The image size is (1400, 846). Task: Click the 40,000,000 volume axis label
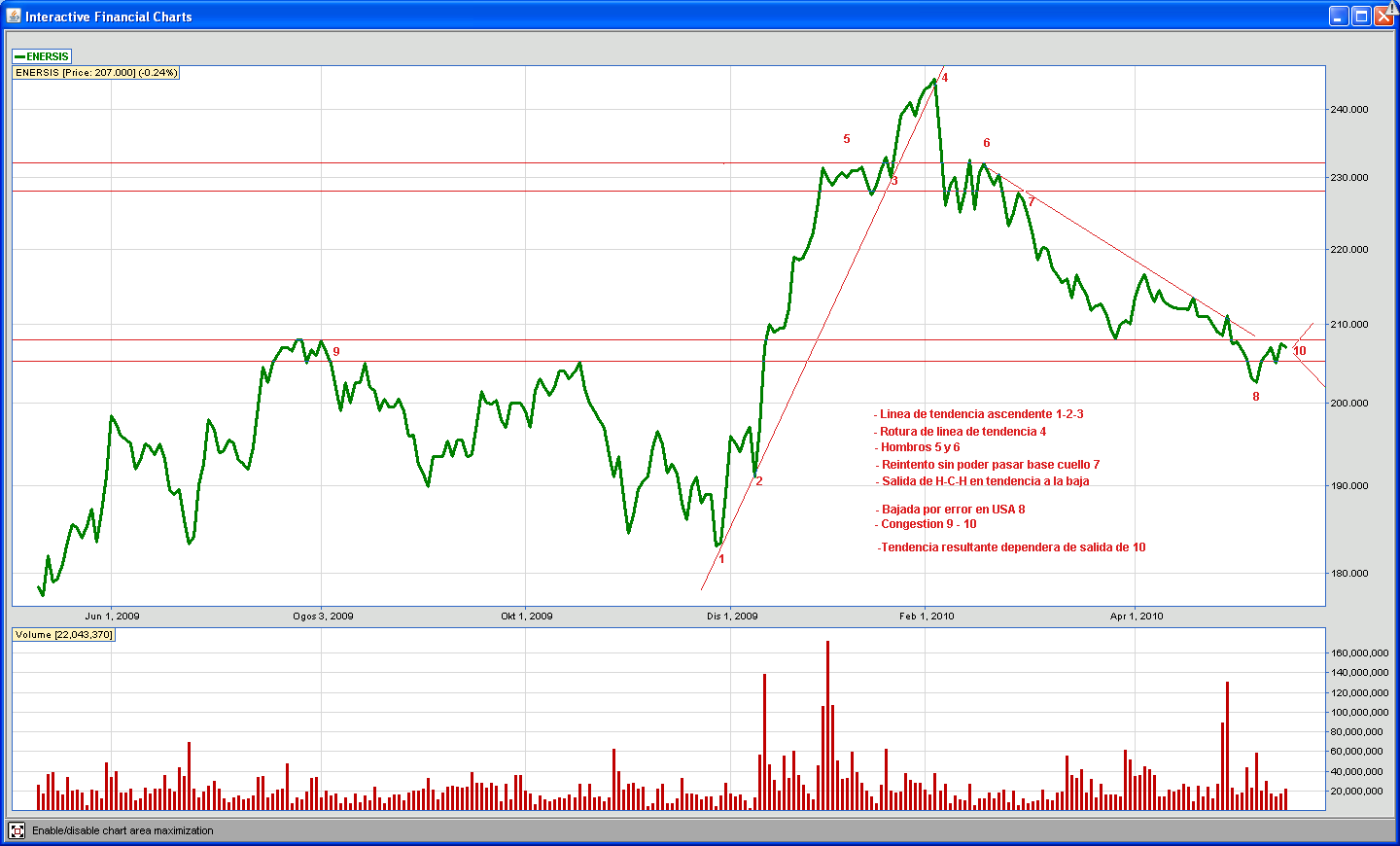(1357, 772)
